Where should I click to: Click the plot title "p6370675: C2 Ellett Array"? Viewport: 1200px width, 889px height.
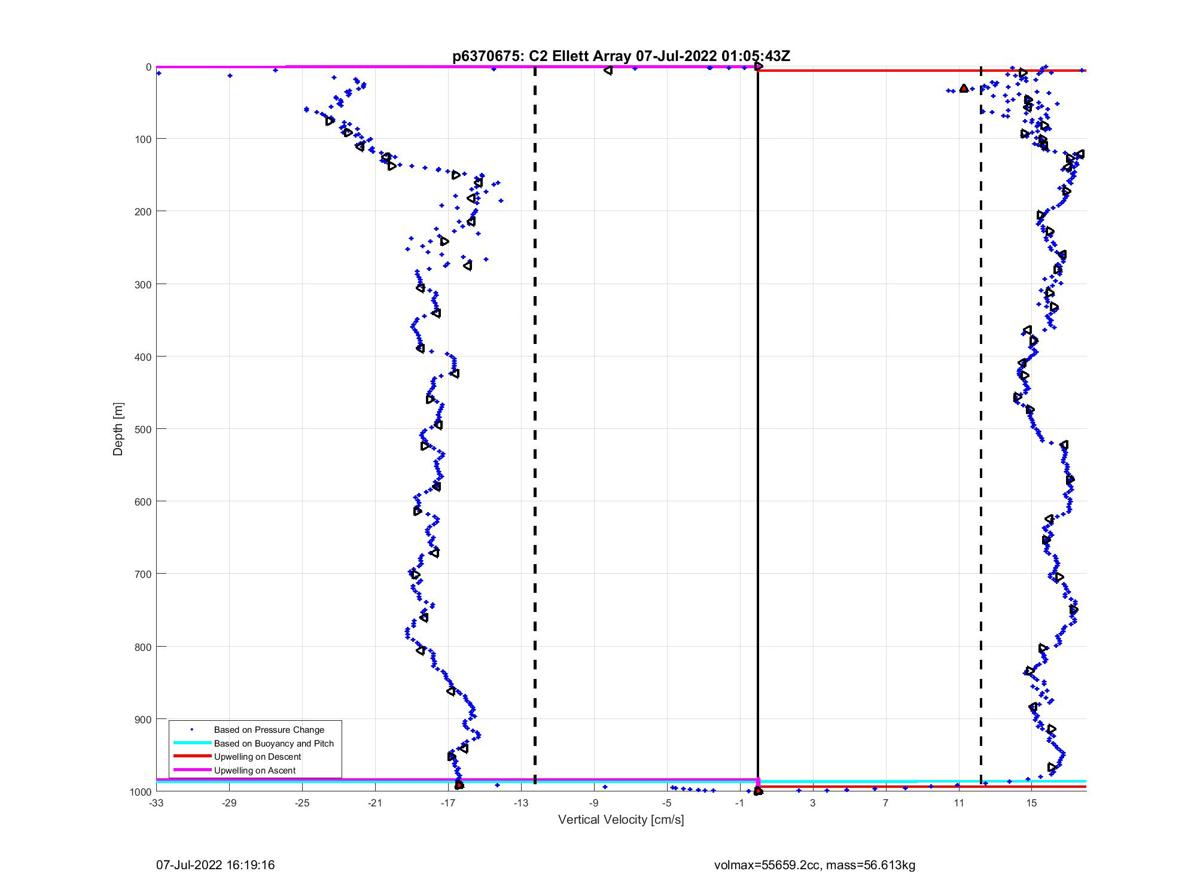click(541, 57)
